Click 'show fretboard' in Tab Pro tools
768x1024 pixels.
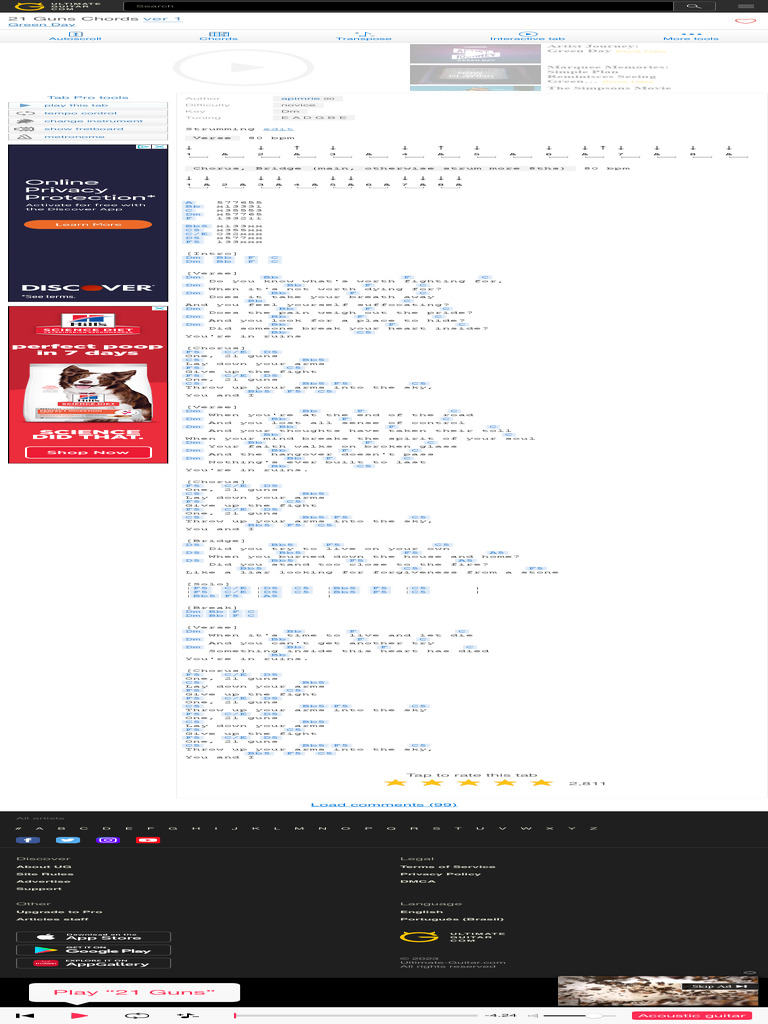coord(88,129)
